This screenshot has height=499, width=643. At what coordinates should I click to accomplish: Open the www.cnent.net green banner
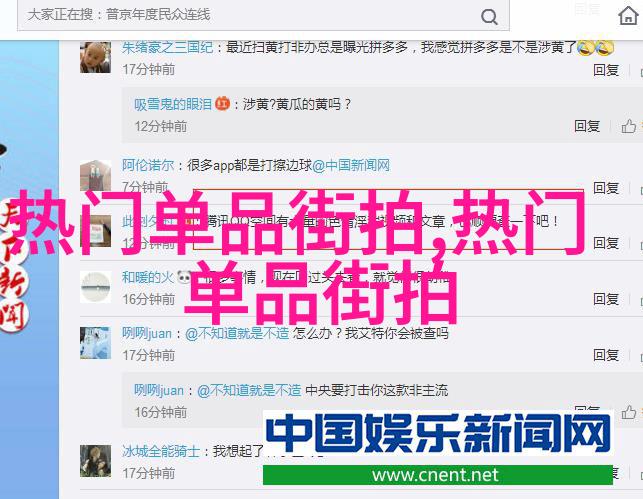(438, 475)
